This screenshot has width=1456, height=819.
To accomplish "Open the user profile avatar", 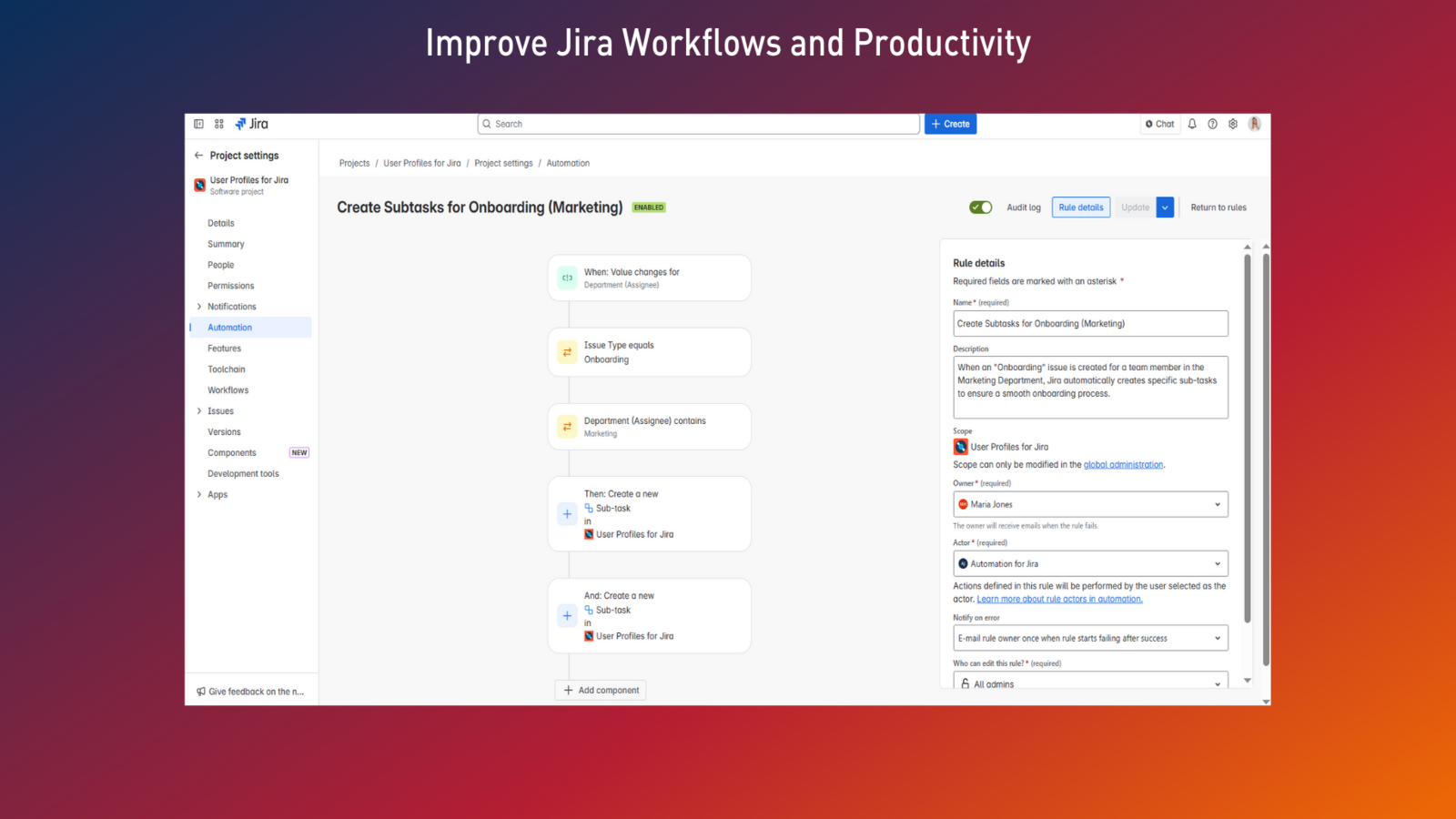I will (1255, 124).
